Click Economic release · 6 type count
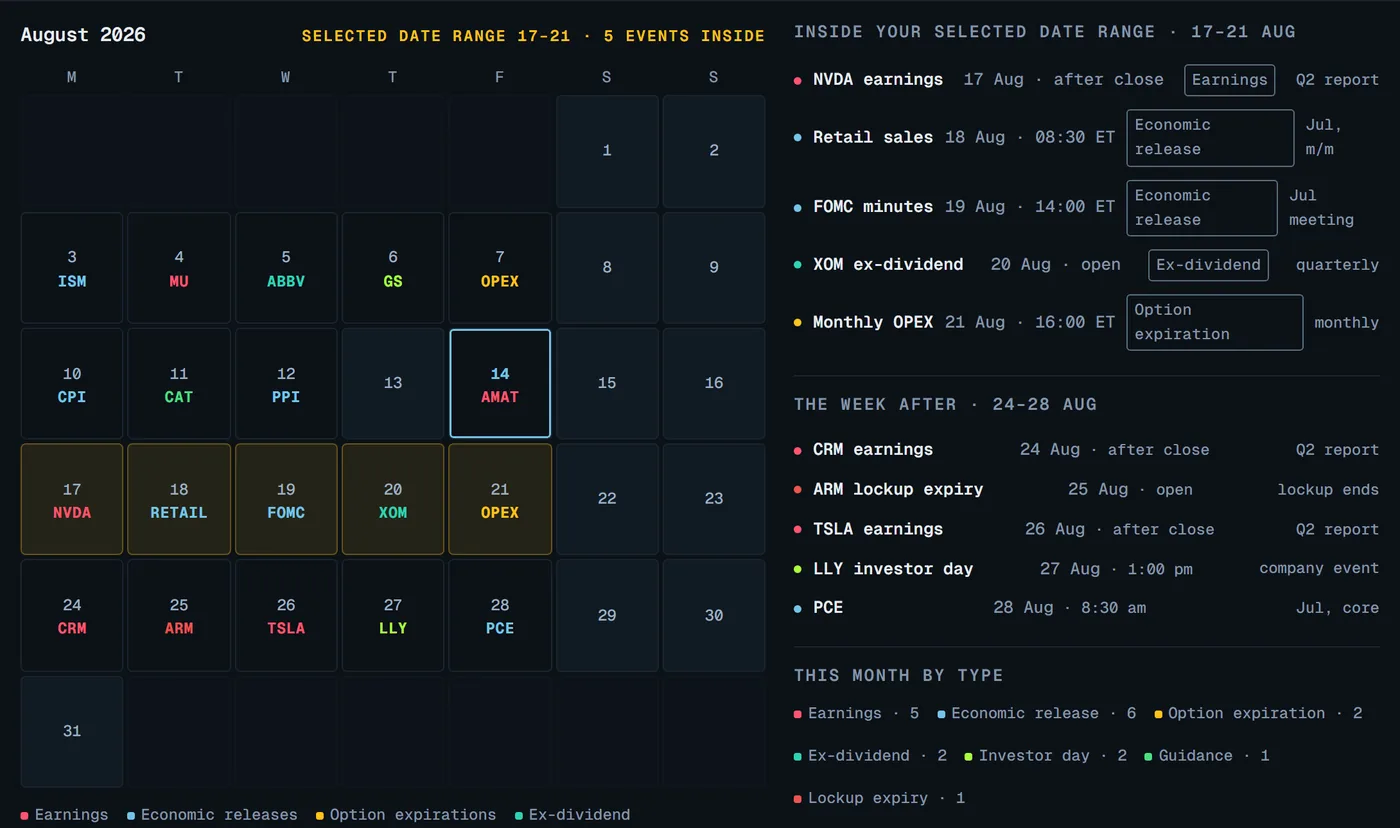The height and width of the screenshot is (828, 1400). click(1037, 714)
